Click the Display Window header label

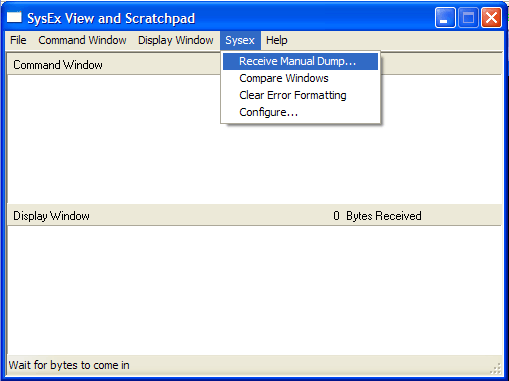[51, 216]
